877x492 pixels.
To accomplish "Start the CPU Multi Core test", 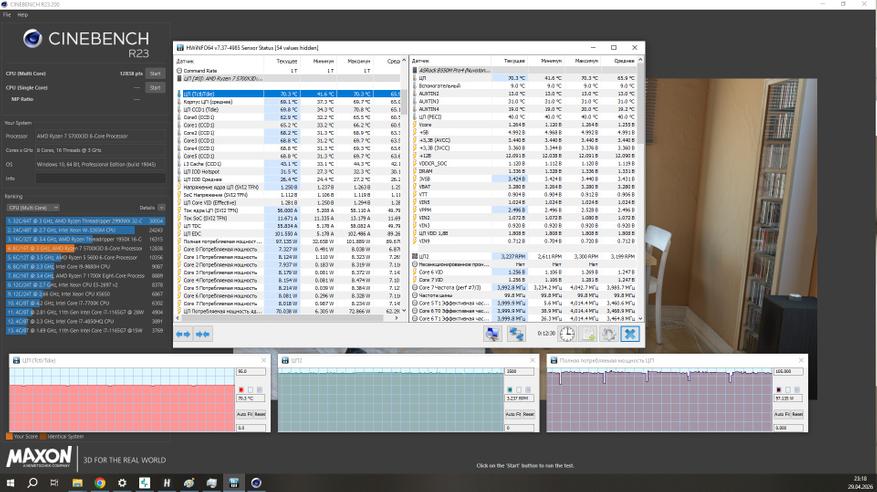I will pyautogui.click(x=155, y=73).
